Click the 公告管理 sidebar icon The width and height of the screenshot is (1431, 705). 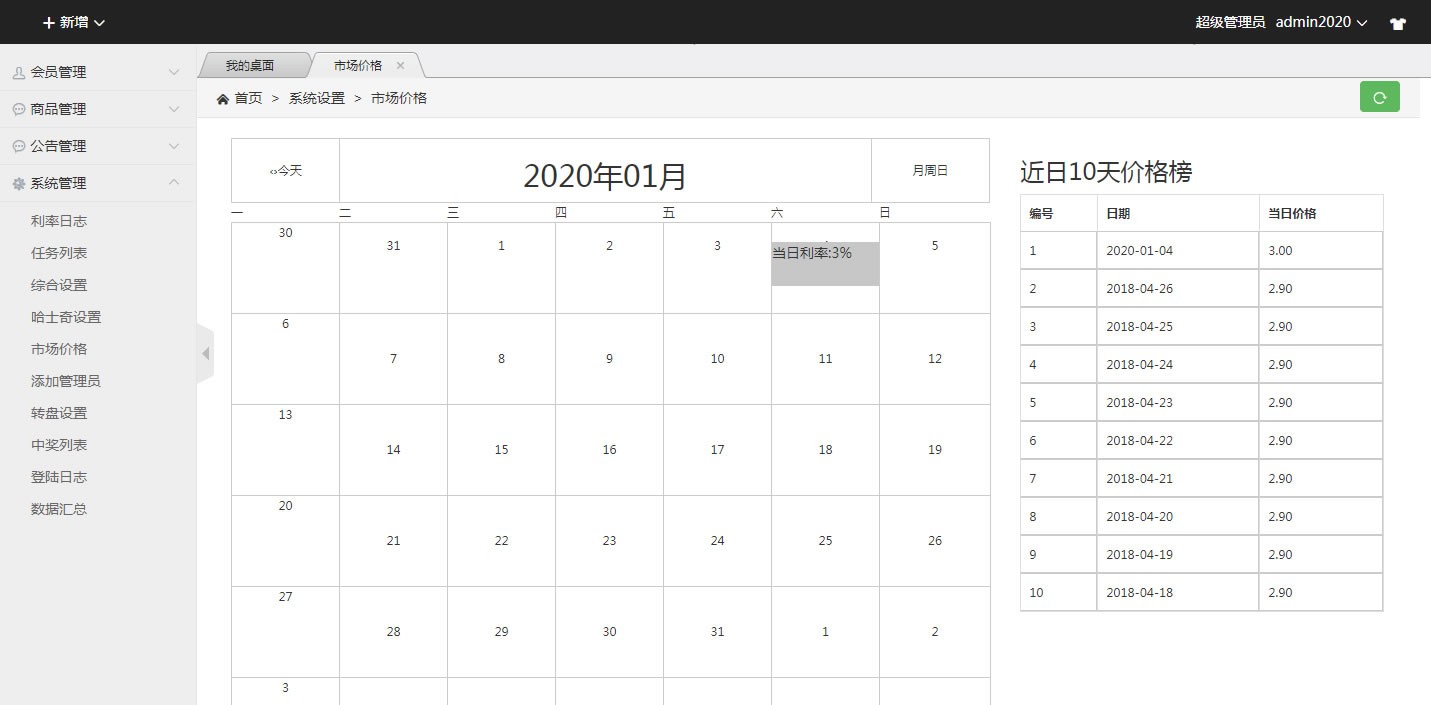click(18, 147)
